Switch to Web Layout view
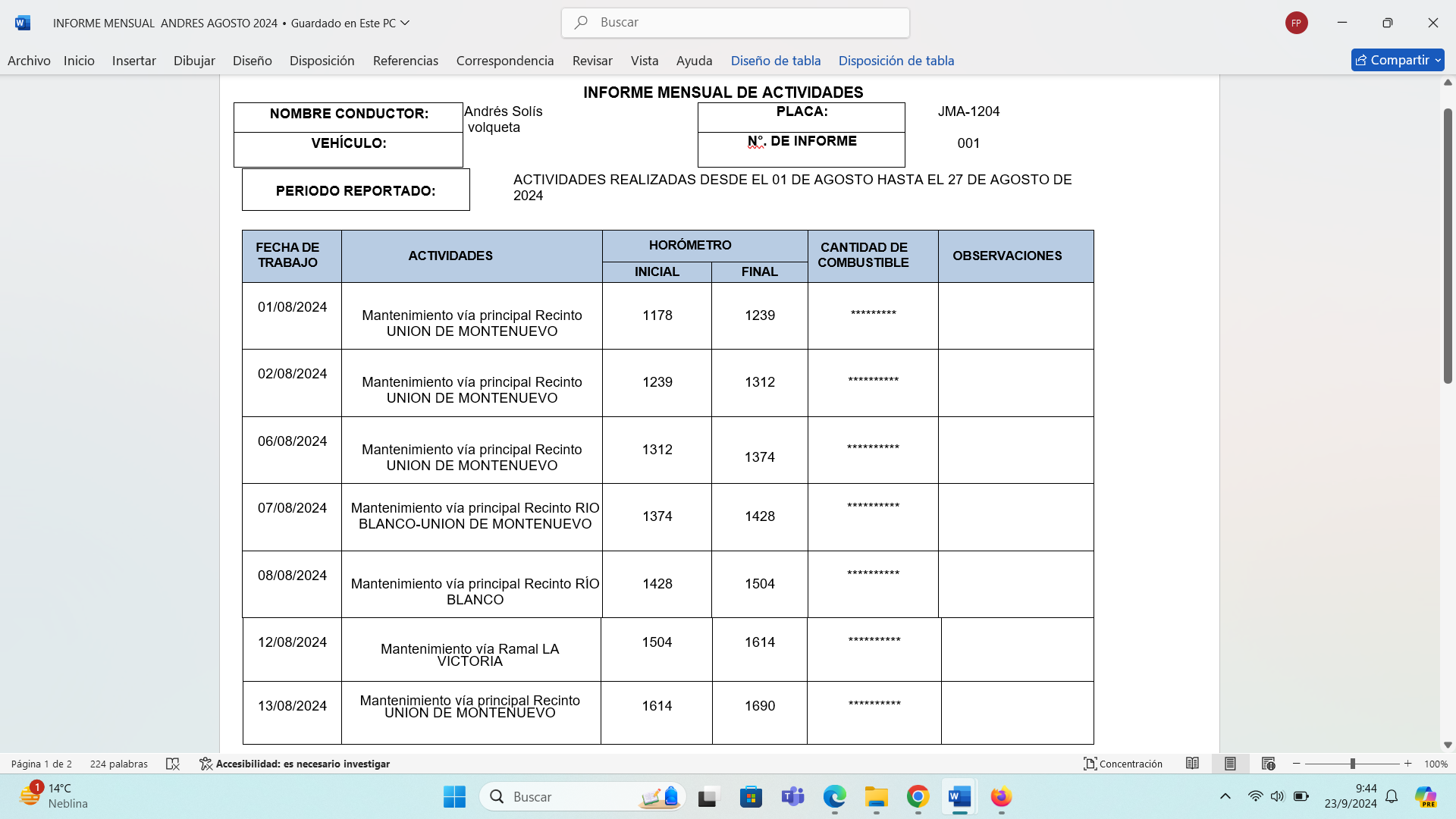Screen dimensions: 1456x819 (1268, 764)
